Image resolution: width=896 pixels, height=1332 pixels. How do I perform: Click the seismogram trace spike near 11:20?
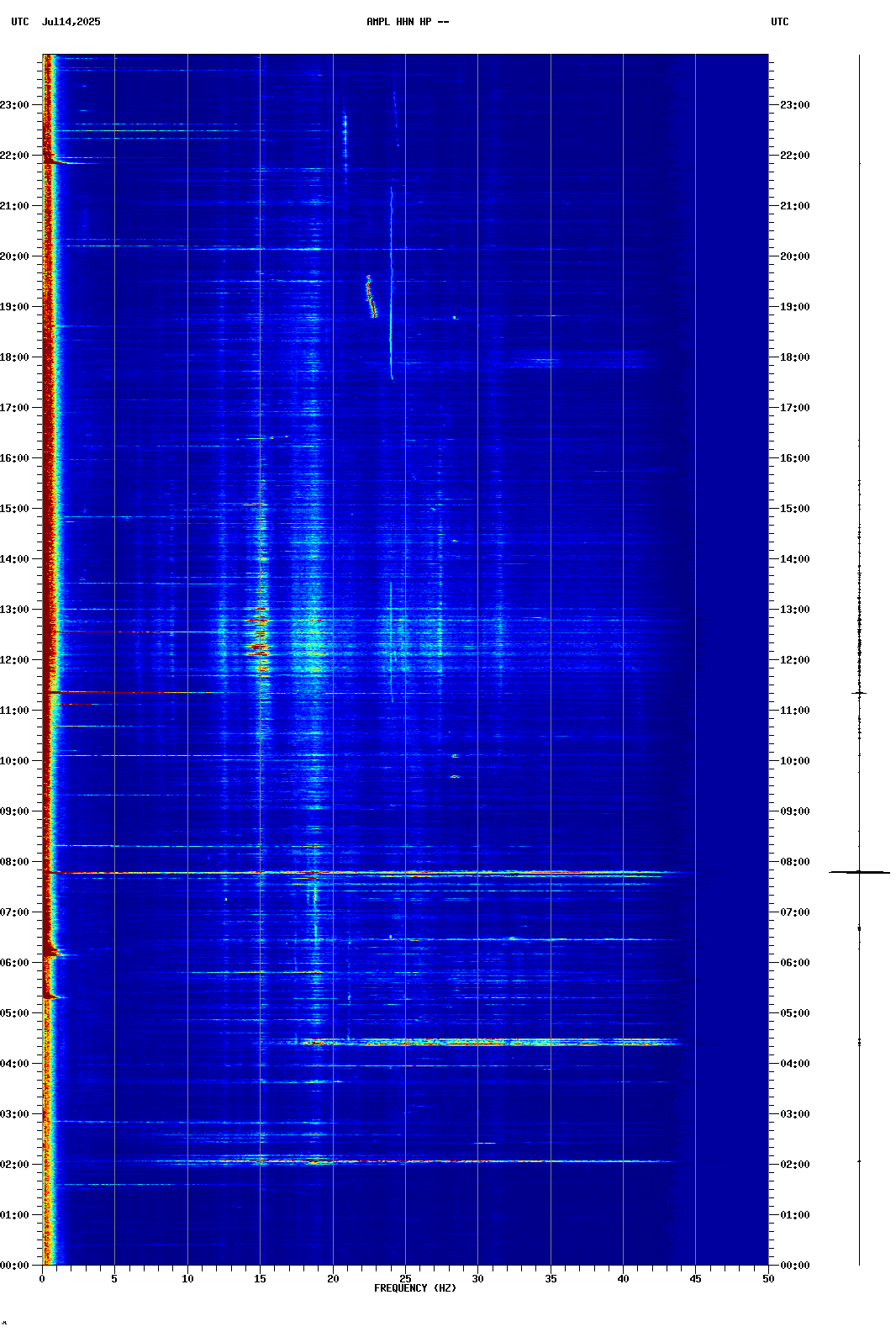click(859, 693)
